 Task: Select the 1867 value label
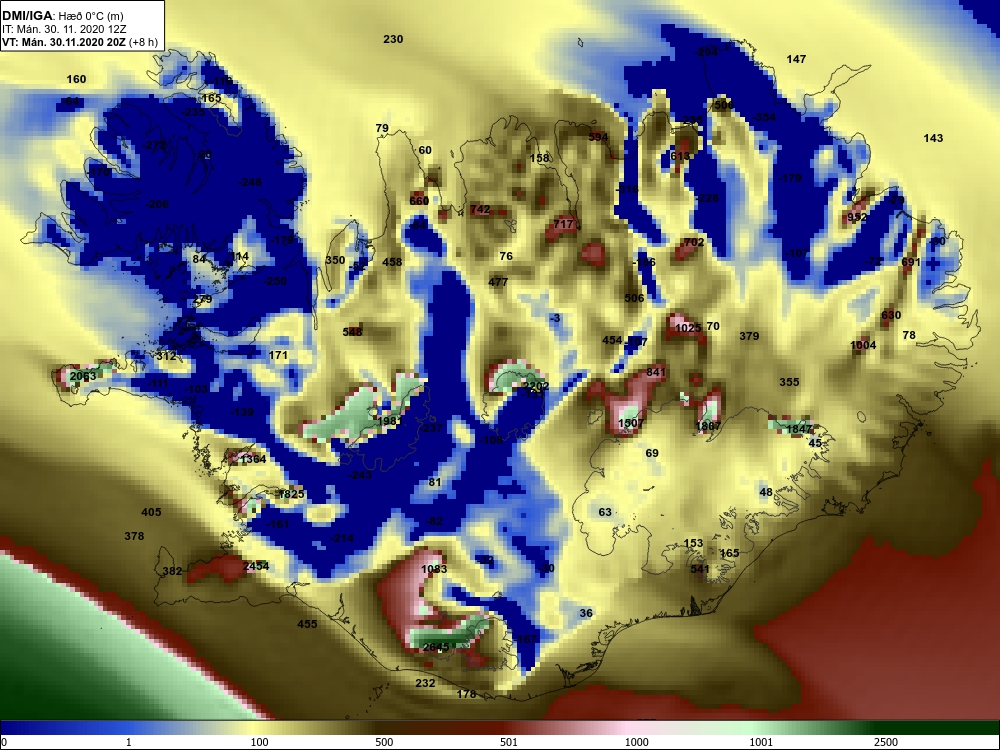pyautogui.click(x=708, y=426)
